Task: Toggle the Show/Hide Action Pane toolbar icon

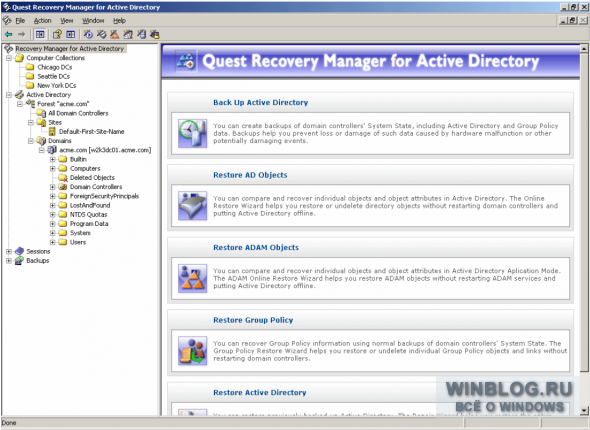Action: (71, 35)
